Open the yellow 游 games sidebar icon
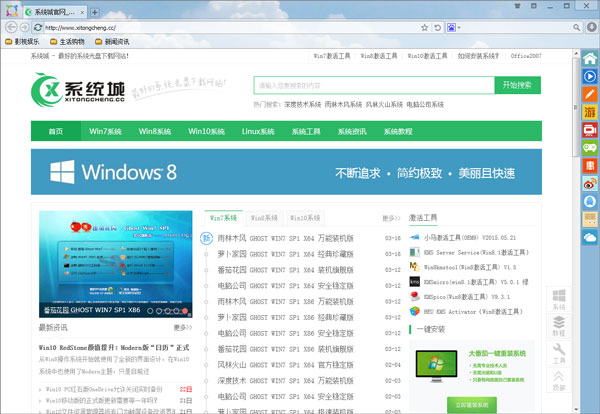The width and height of the screenshot is (600, 414). tap(590, 112)
